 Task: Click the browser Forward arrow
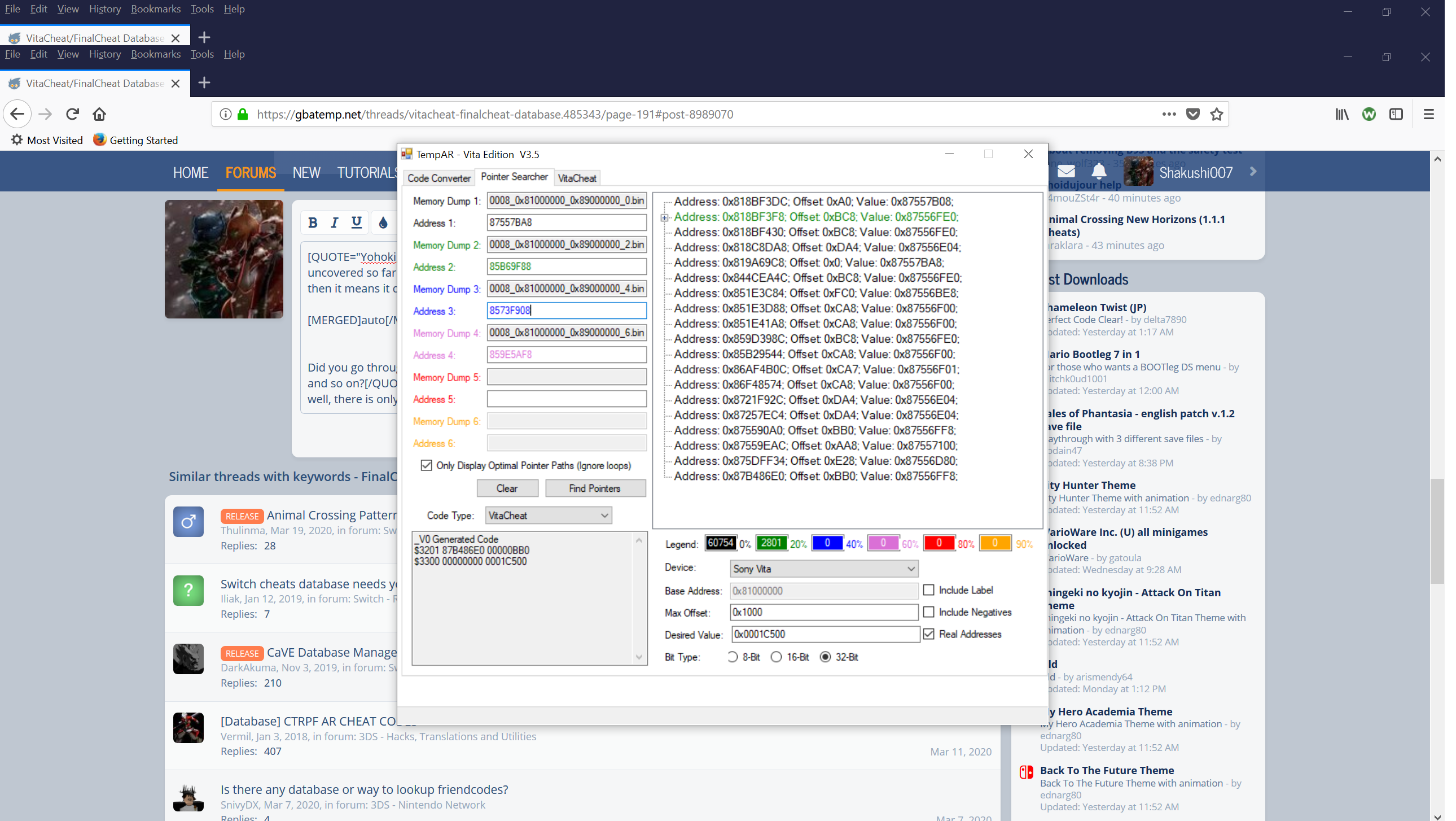click(45, 114)
